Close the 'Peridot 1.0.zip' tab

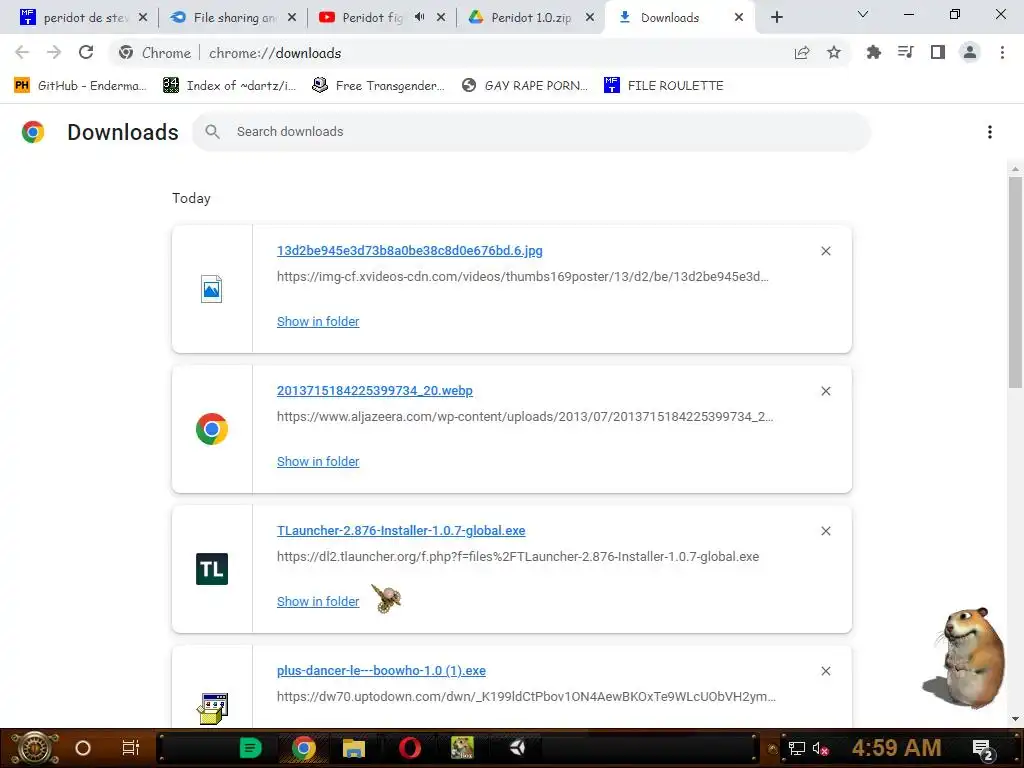coord(590,18)
